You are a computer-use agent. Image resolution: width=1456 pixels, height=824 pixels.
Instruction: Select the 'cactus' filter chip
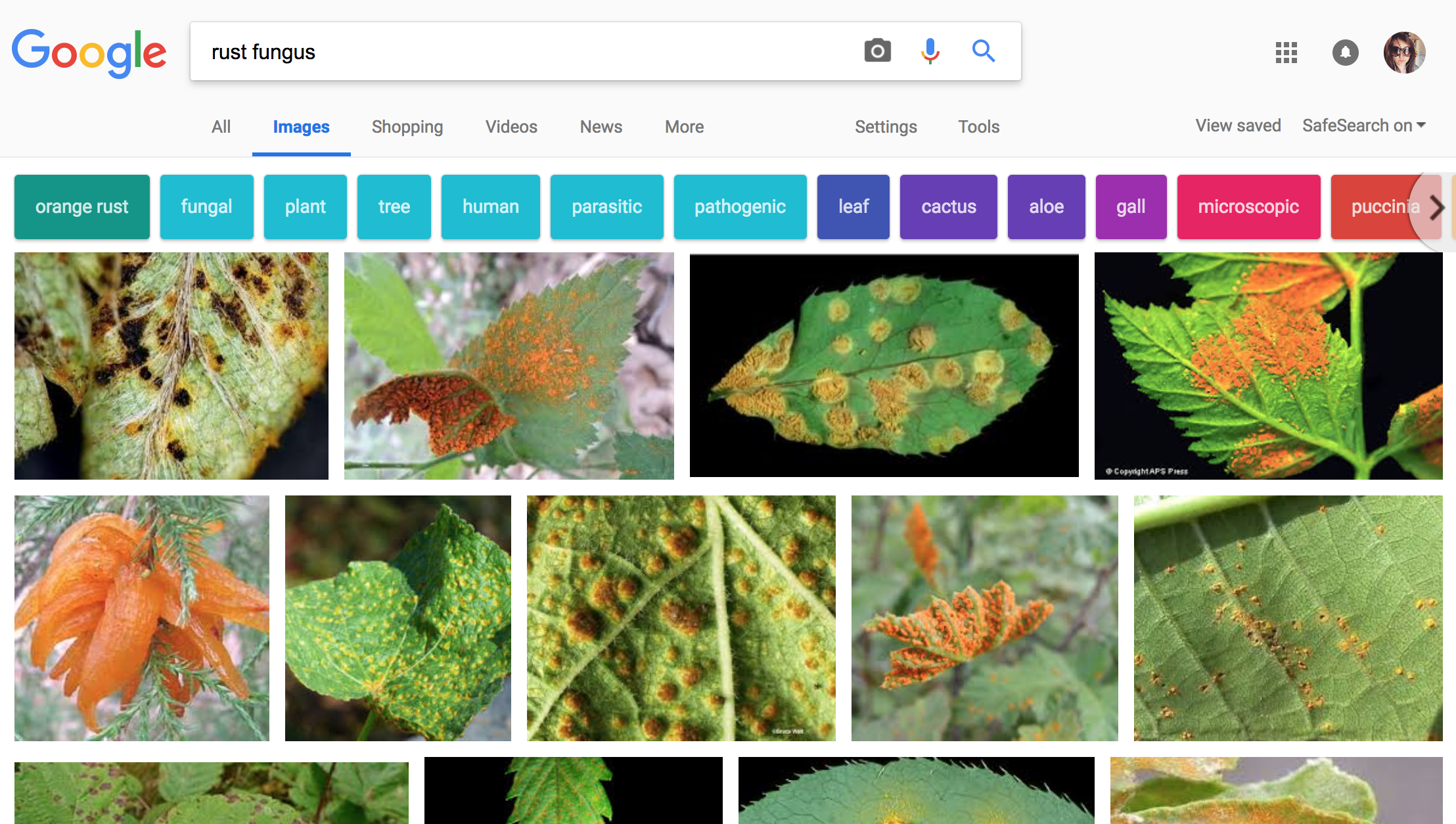point(948,207)
